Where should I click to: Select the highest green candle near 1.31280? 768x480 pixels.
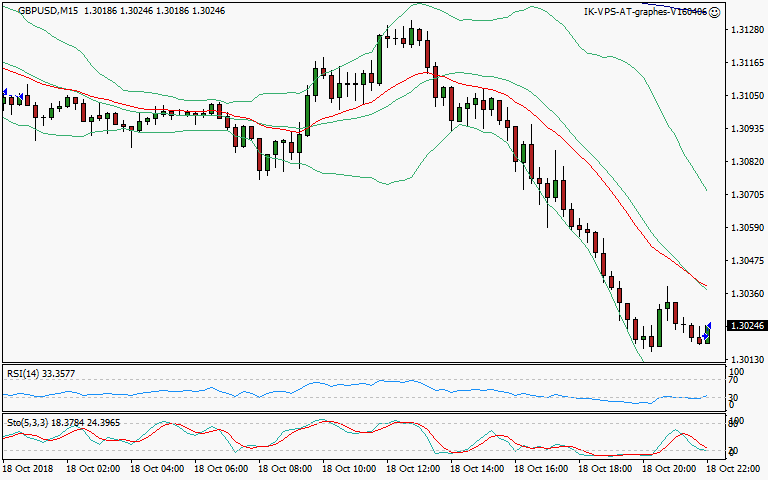pos(411,35)
